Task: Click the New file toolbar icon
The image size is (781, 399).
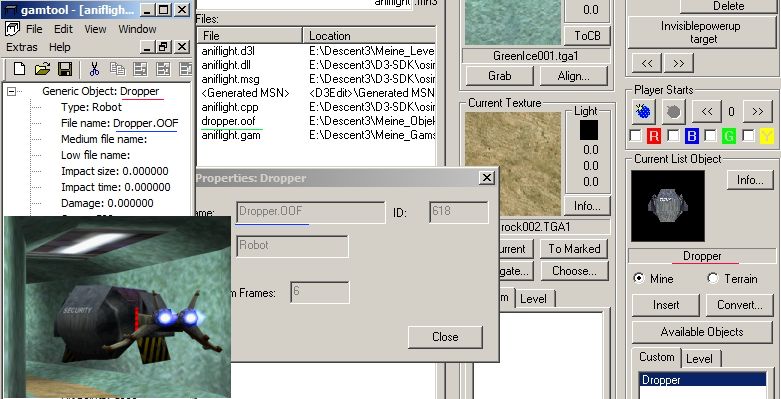Action: pyautogui.click(x=19, y=69)
